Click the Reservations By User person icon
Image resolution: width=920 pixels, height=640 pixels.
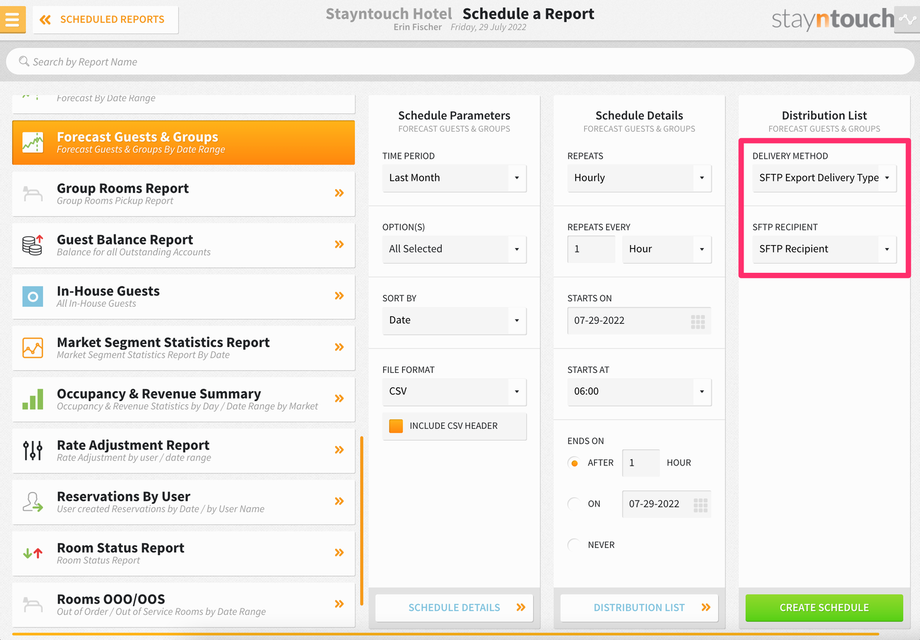(33, 502)
